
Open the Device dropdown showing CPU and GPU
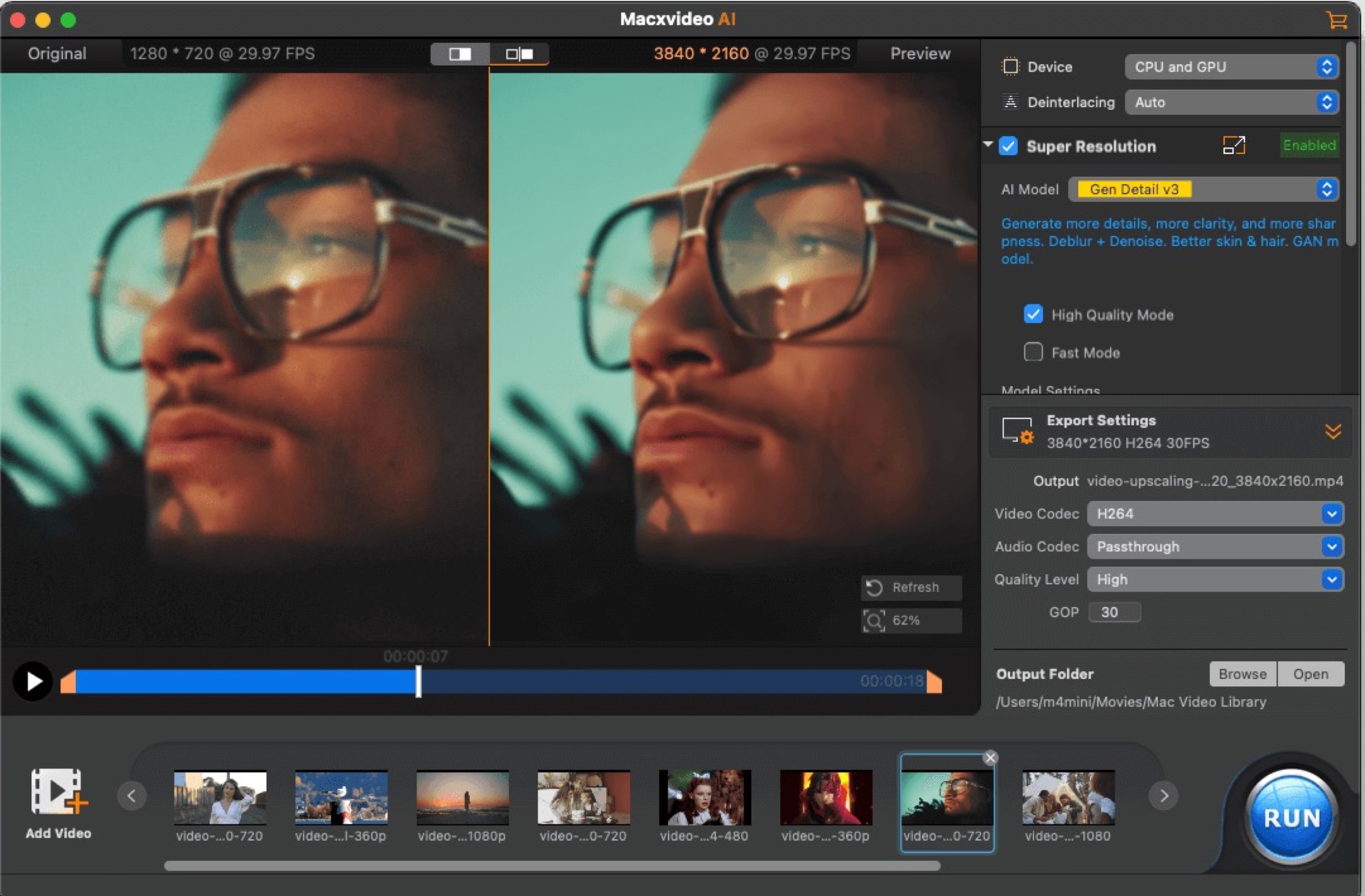(1231, 67)
